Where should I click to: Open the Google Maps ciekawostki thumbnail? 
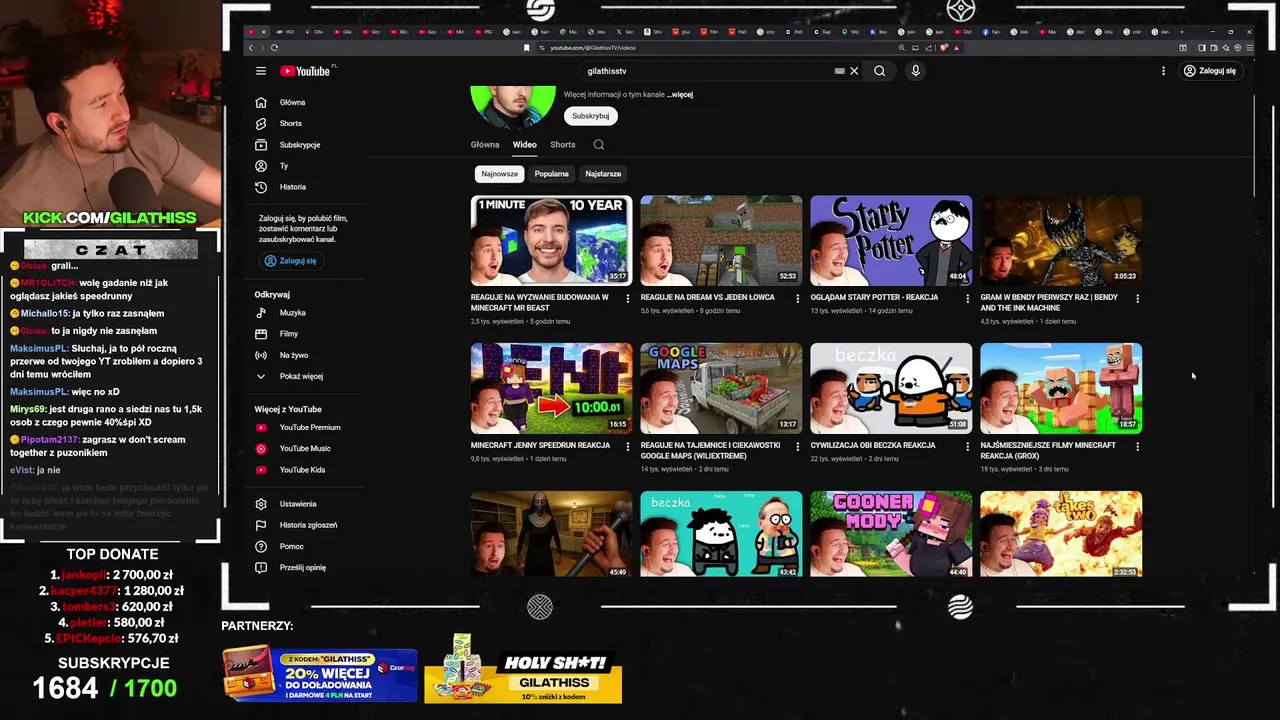[721, 388]
